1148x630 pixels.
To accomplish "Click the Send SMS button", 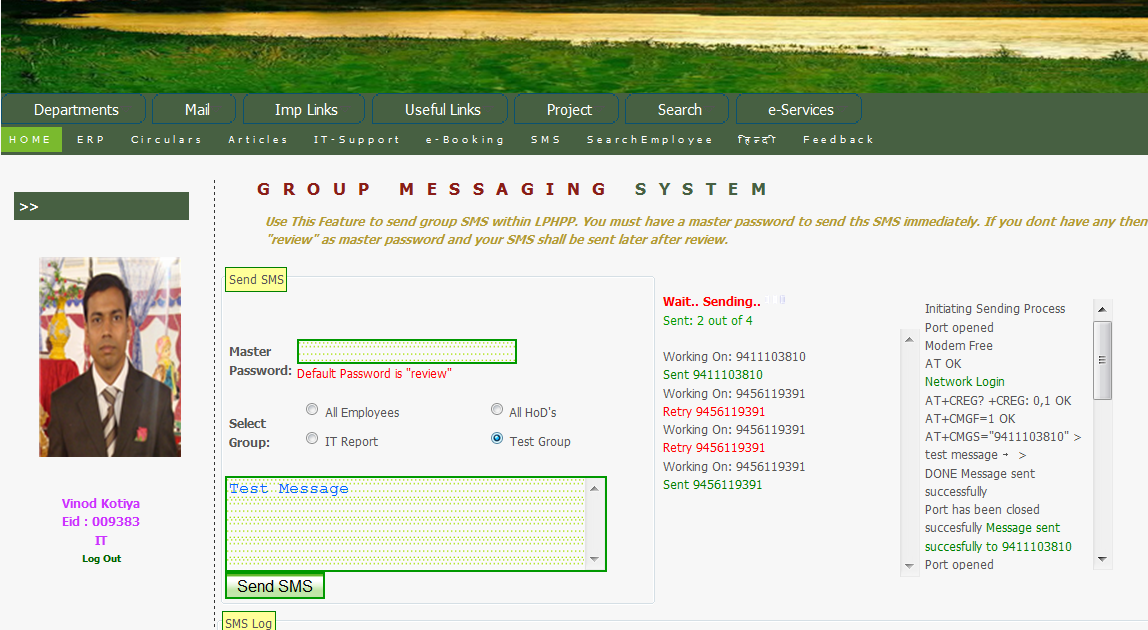I will 275,586.
